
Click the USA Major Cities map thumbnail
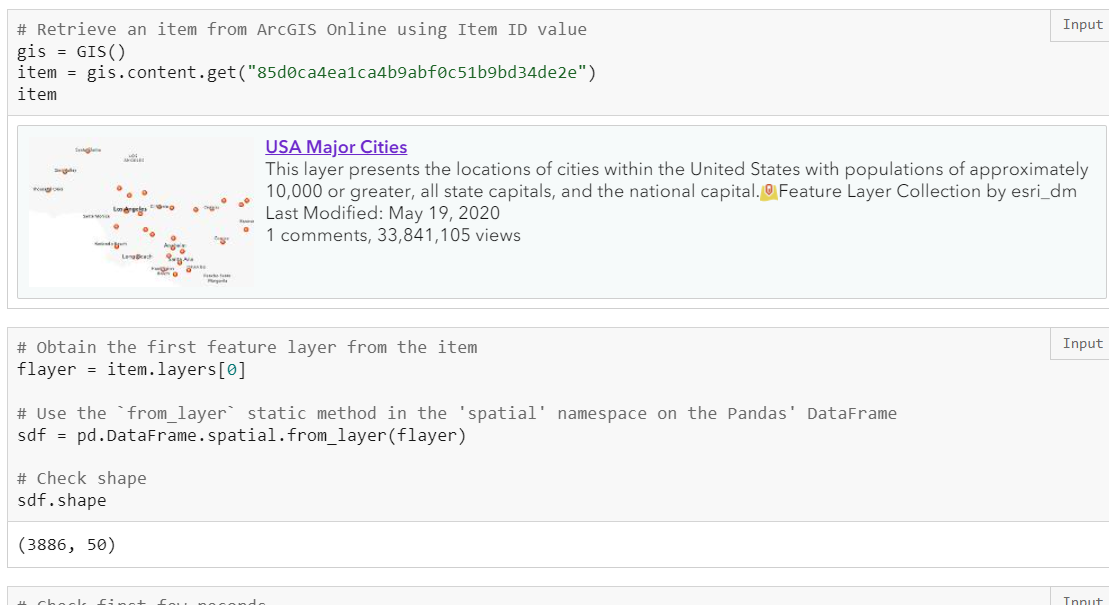point(141,212)
